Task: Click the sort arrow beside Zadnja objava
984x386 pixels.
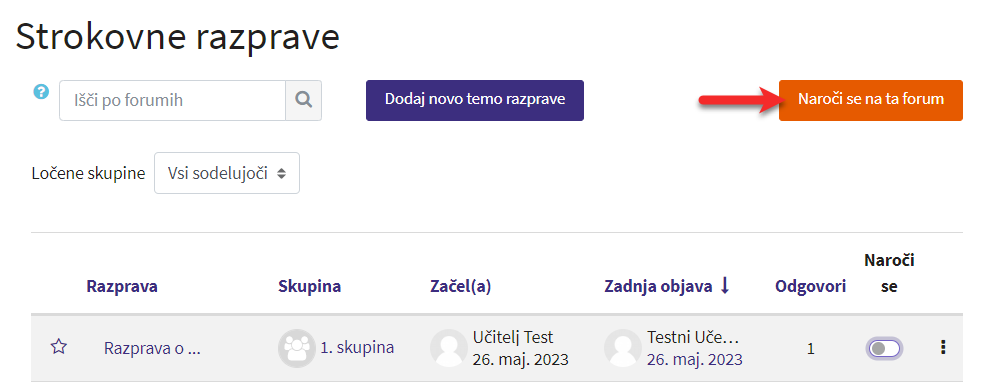Action: point(725,286)
